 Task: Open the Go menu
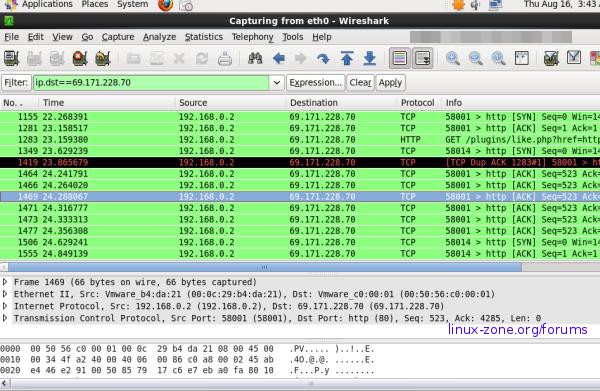(x=87, y=37)
